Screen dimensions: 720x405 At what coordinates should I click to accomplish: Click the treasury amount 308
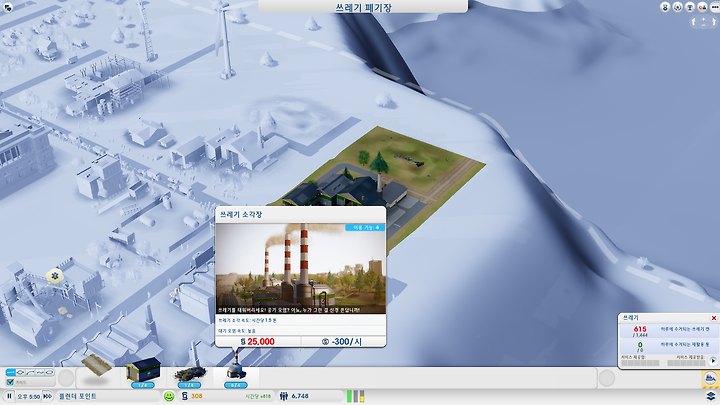pos(197,396)
